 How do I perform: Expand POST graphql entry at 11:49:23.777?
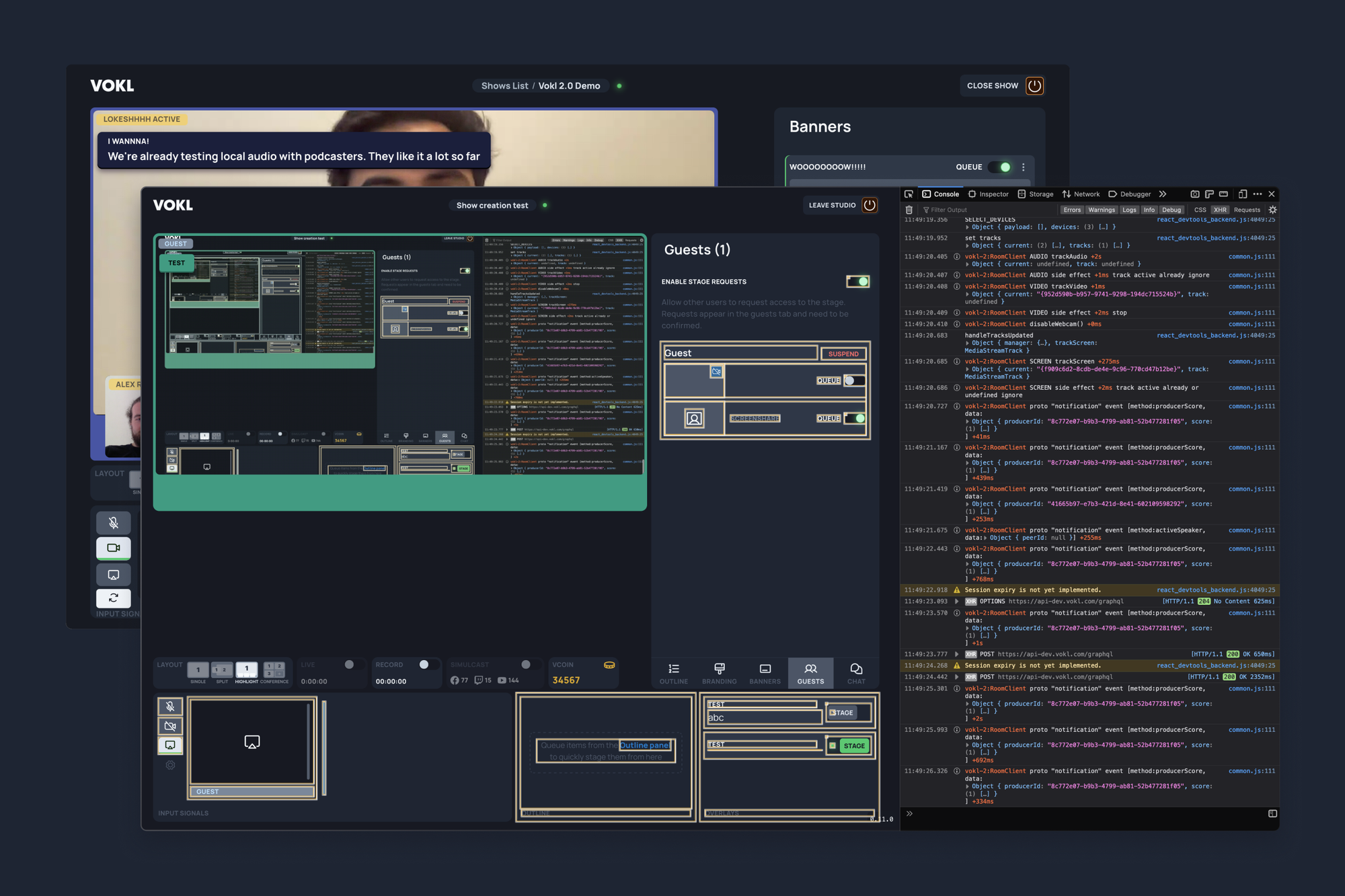pos(956,654)
